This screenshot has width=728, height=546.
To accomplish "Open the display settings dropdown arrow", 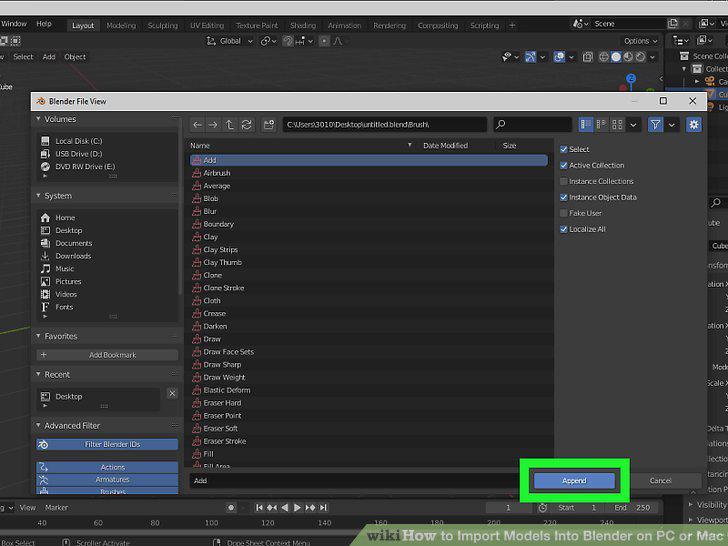I will pos(633,124).
